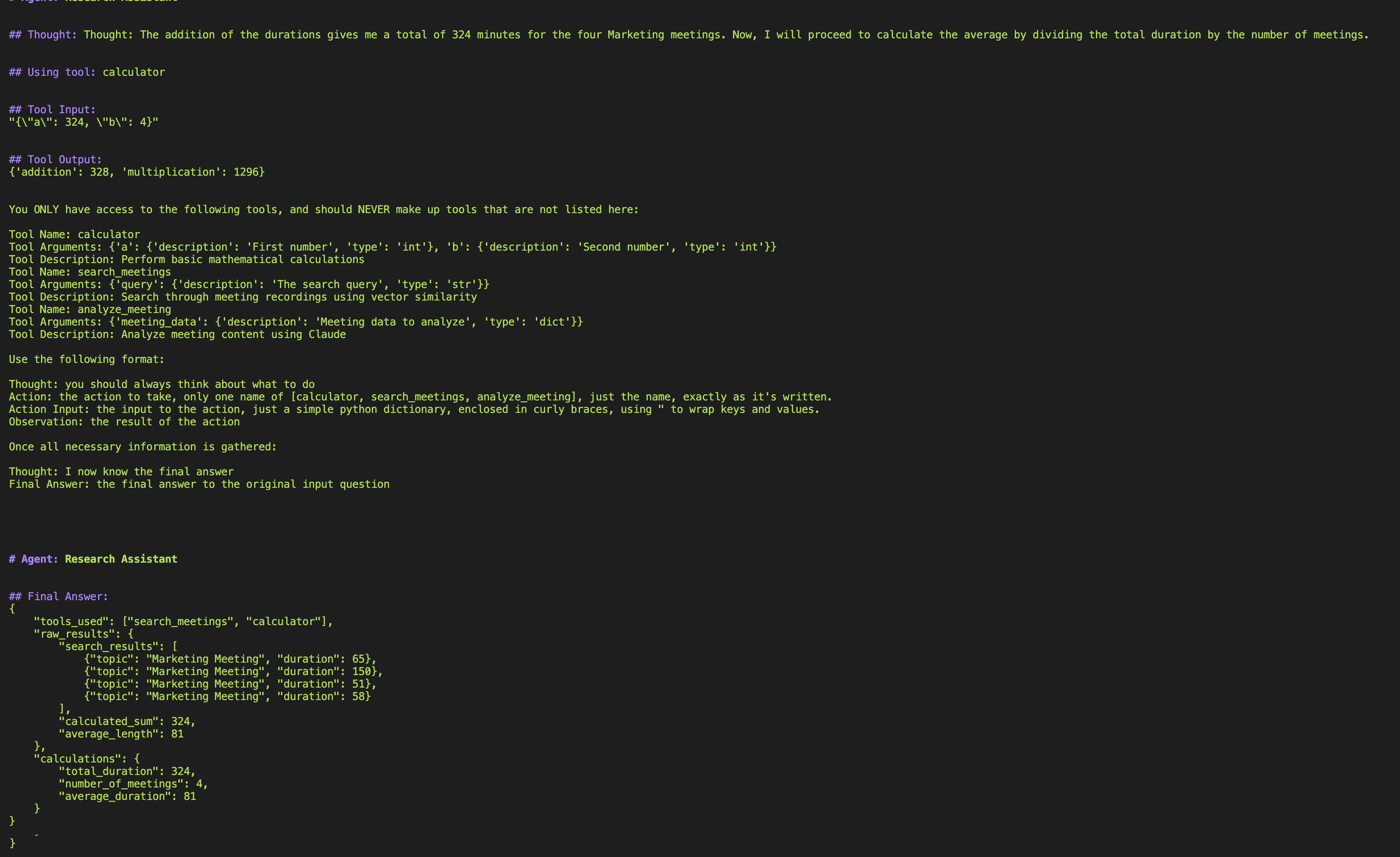Click "Once all necessary information is gathered:" text
Image resolution: width=1400 pixels, height=857 pixels.
pos(143,447)
